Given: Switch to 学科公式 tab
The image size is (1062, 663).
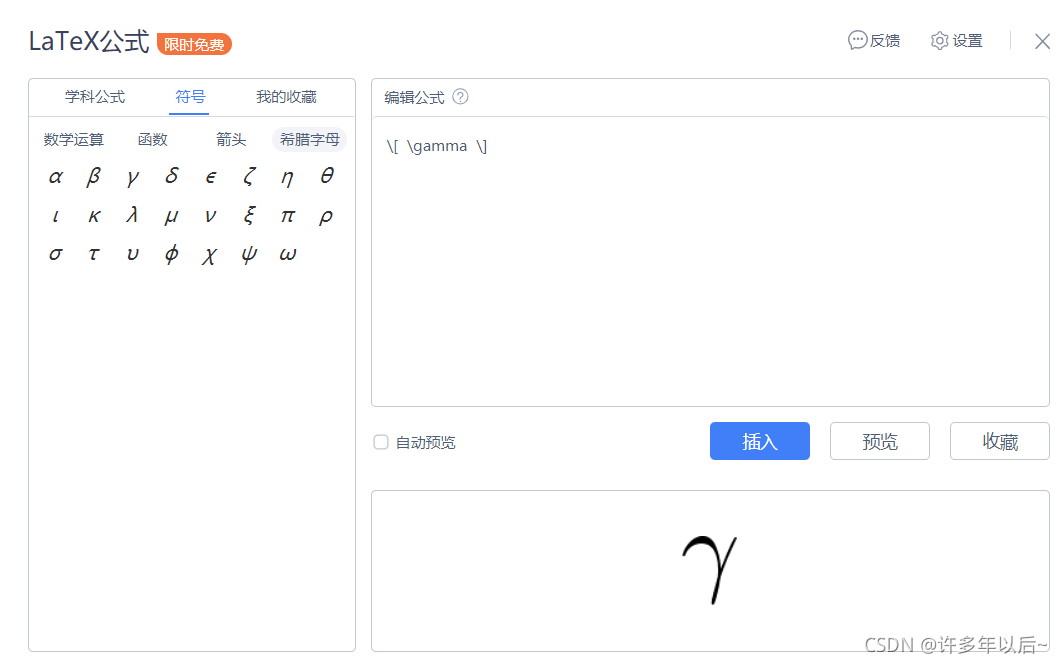Looking at the screenshot, I should pos(95,97).
